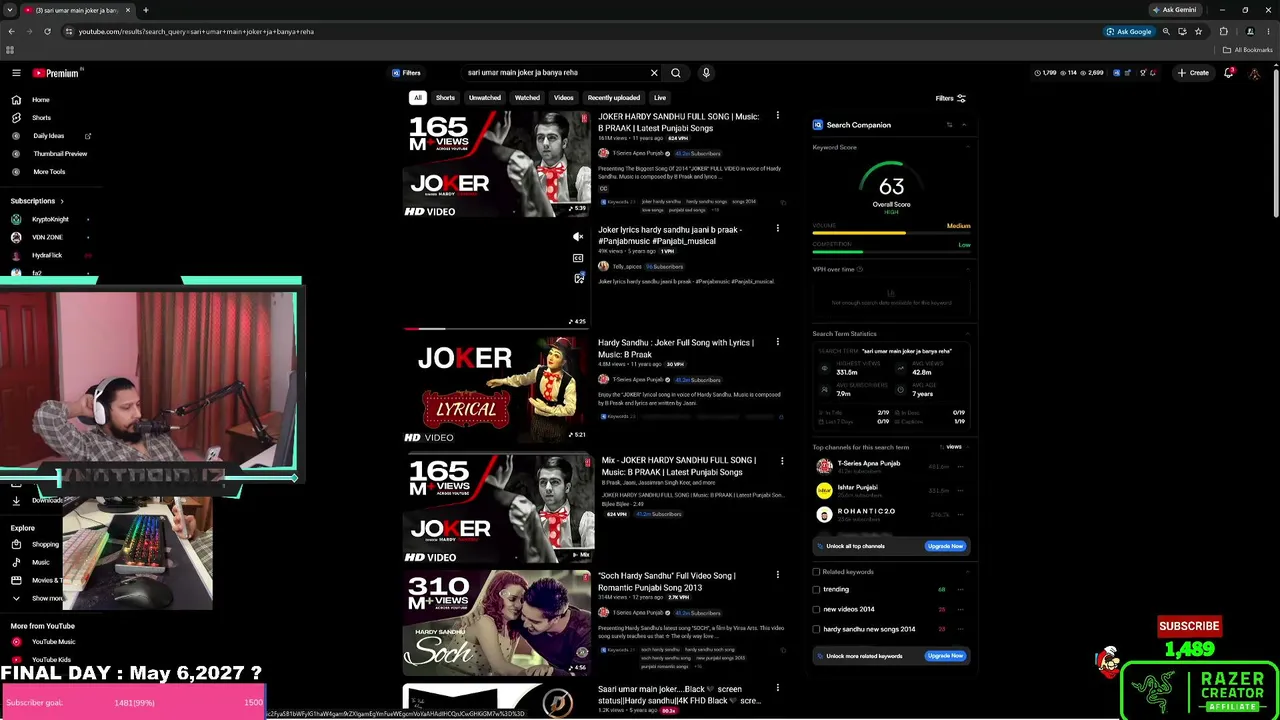Collapse the Search Companion panel
Viewport: 1280px width, 720px height.
tap(964, 125)
